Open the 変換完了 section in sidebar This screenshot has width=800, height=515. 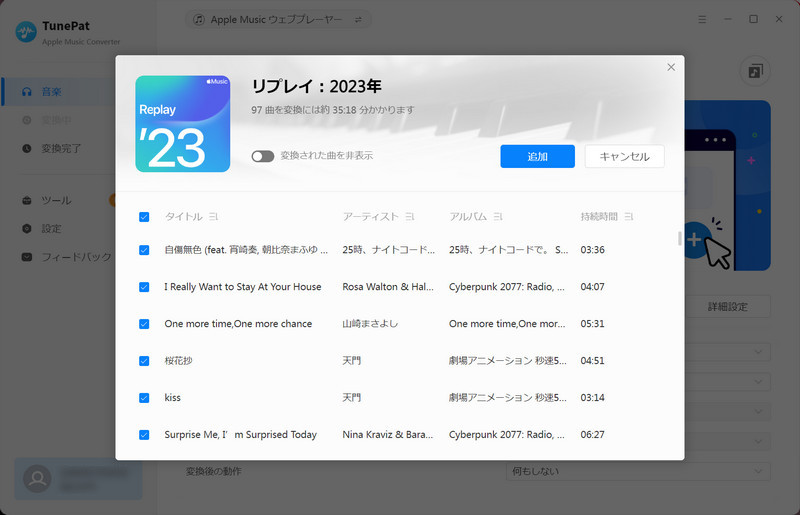tap(59, 149)
